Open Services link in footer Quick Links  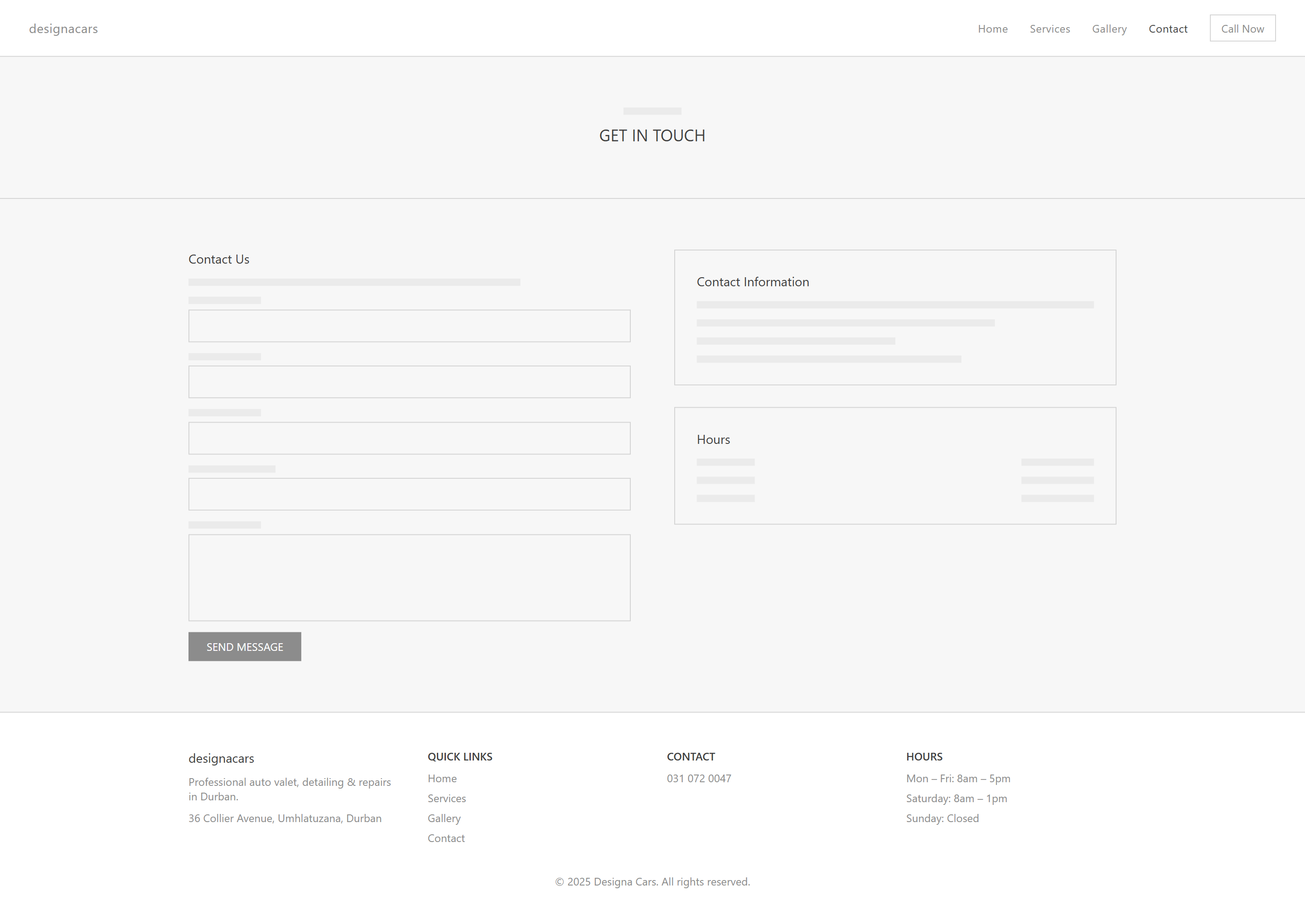[446, 798]
